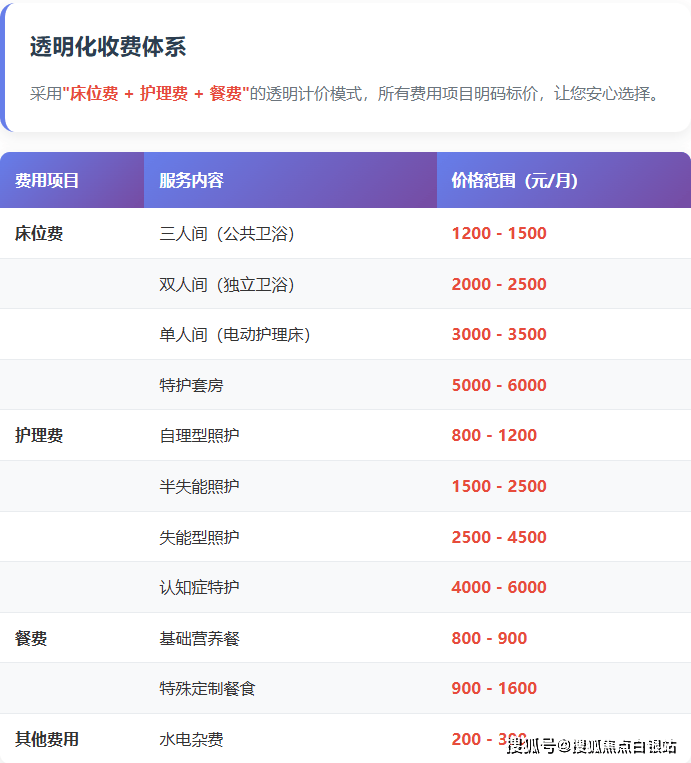Select the 双人间（独立卫浴） row
691x763 pixels.
[x=227, y=285]
